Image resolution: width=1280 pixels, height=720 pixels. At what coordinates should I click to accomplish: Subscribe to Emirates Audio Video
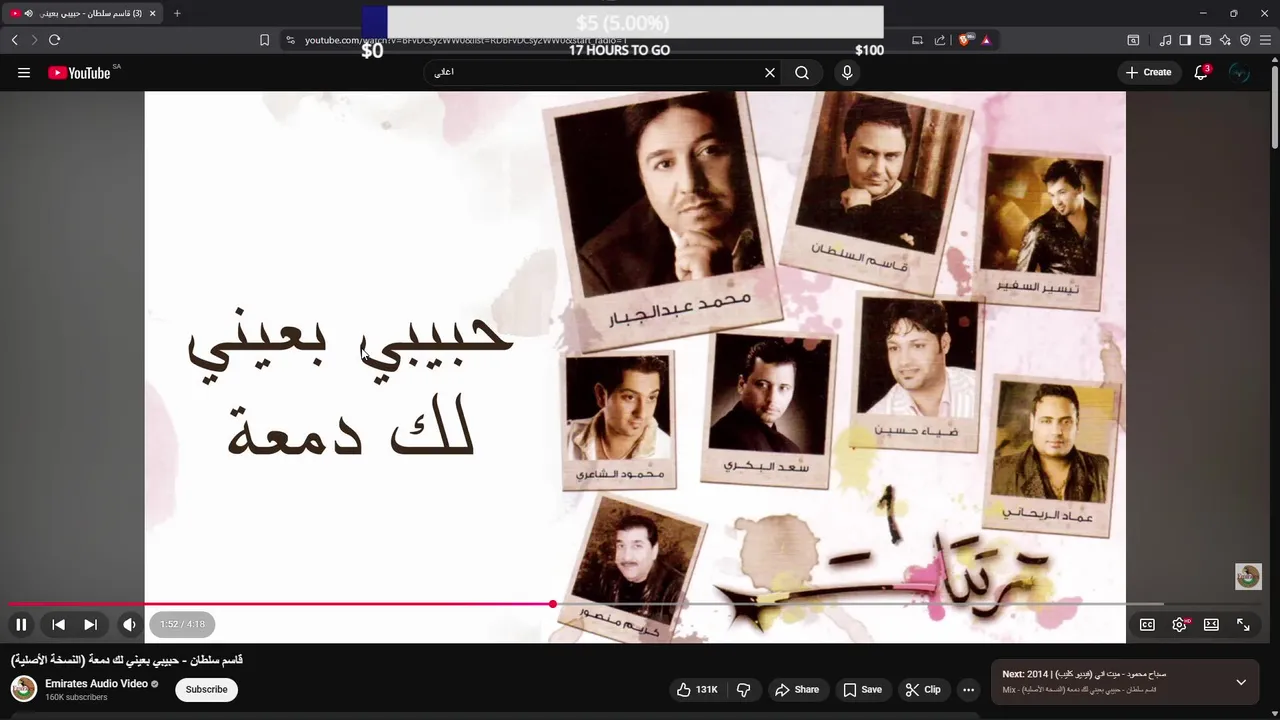(206, 689)
